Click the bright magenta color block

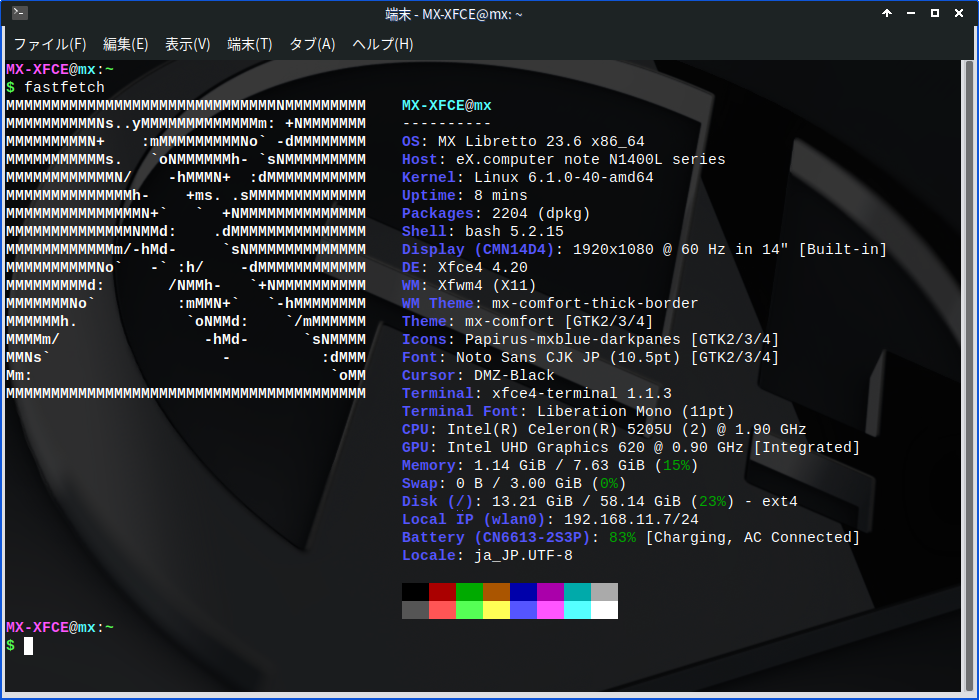(550, 610)
